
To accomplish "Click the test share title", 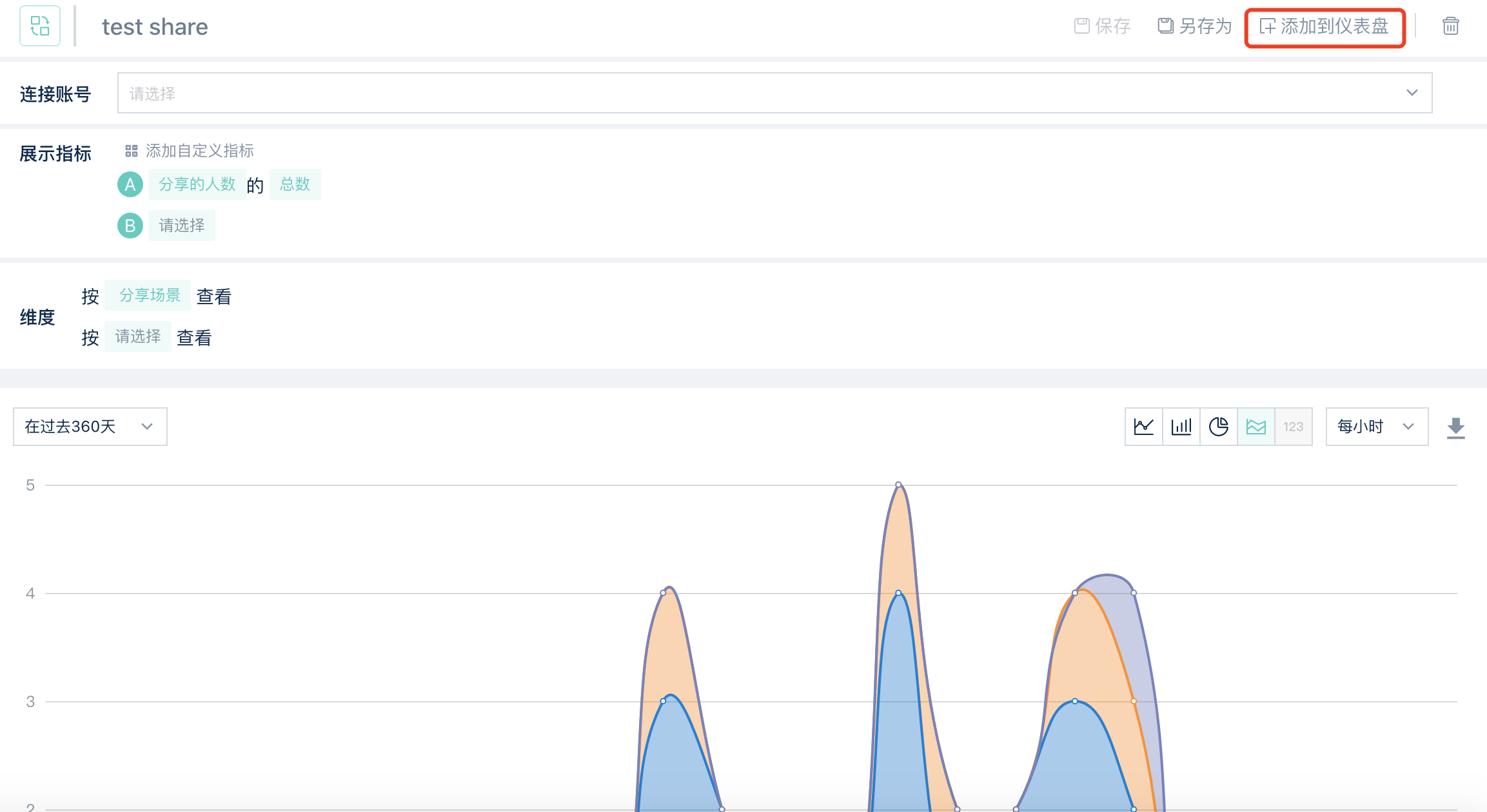I will [155, 27].
